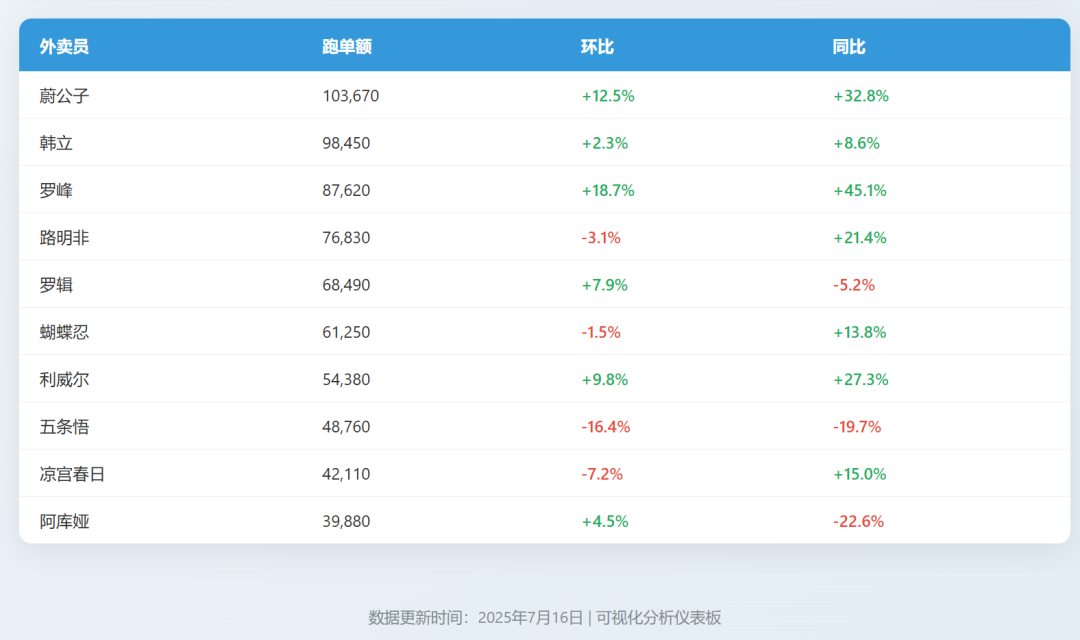Select the rider name 蔚公子
The image size is (1080, 640).
pos(63,95)
